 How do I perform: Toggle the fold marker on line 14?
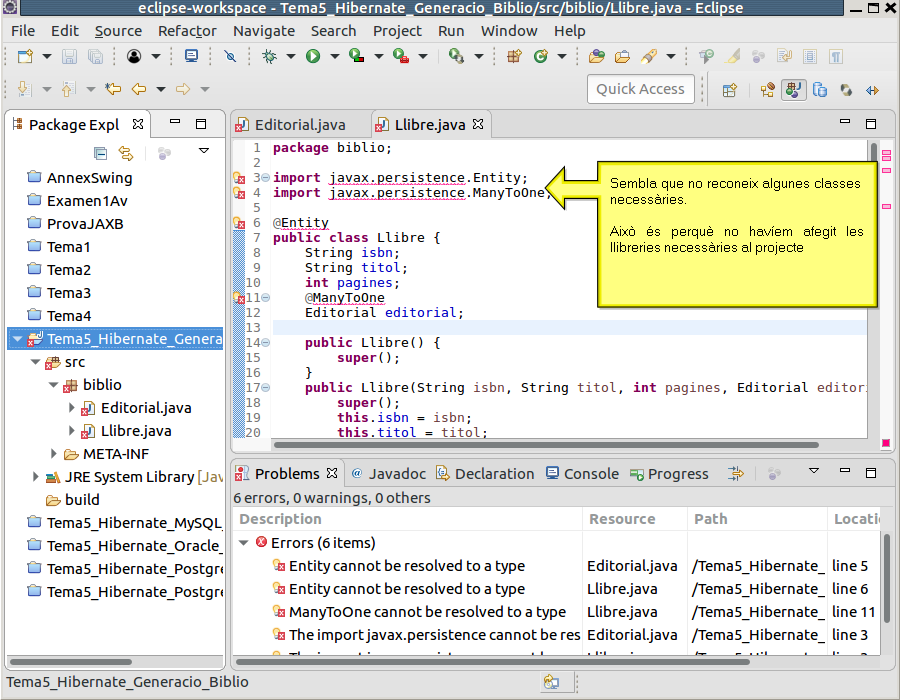tap(265, 343)
